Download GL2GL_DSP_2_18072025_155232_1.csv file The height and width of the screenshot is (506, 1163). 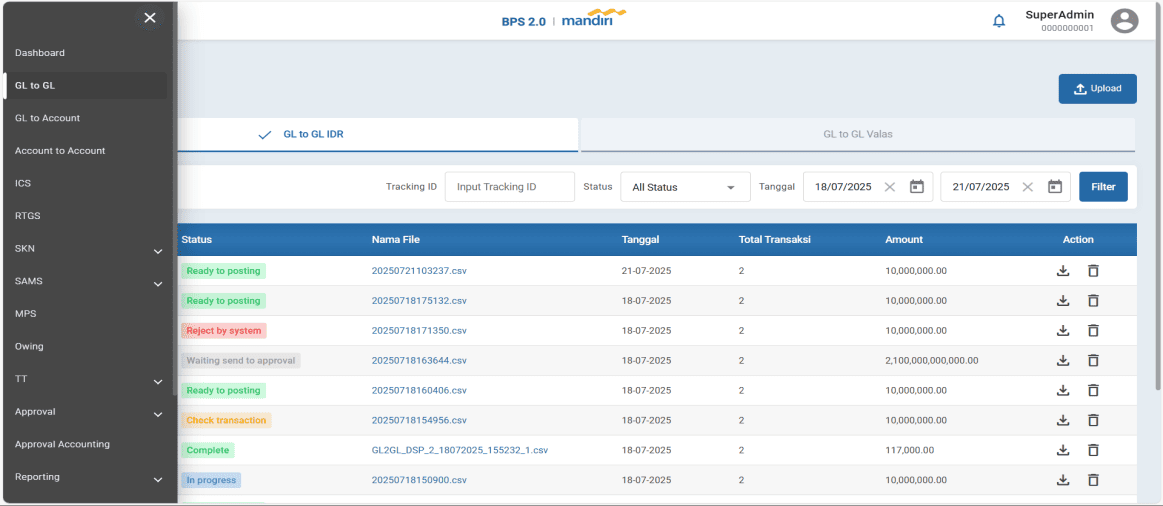click(x=1063, y=450)
